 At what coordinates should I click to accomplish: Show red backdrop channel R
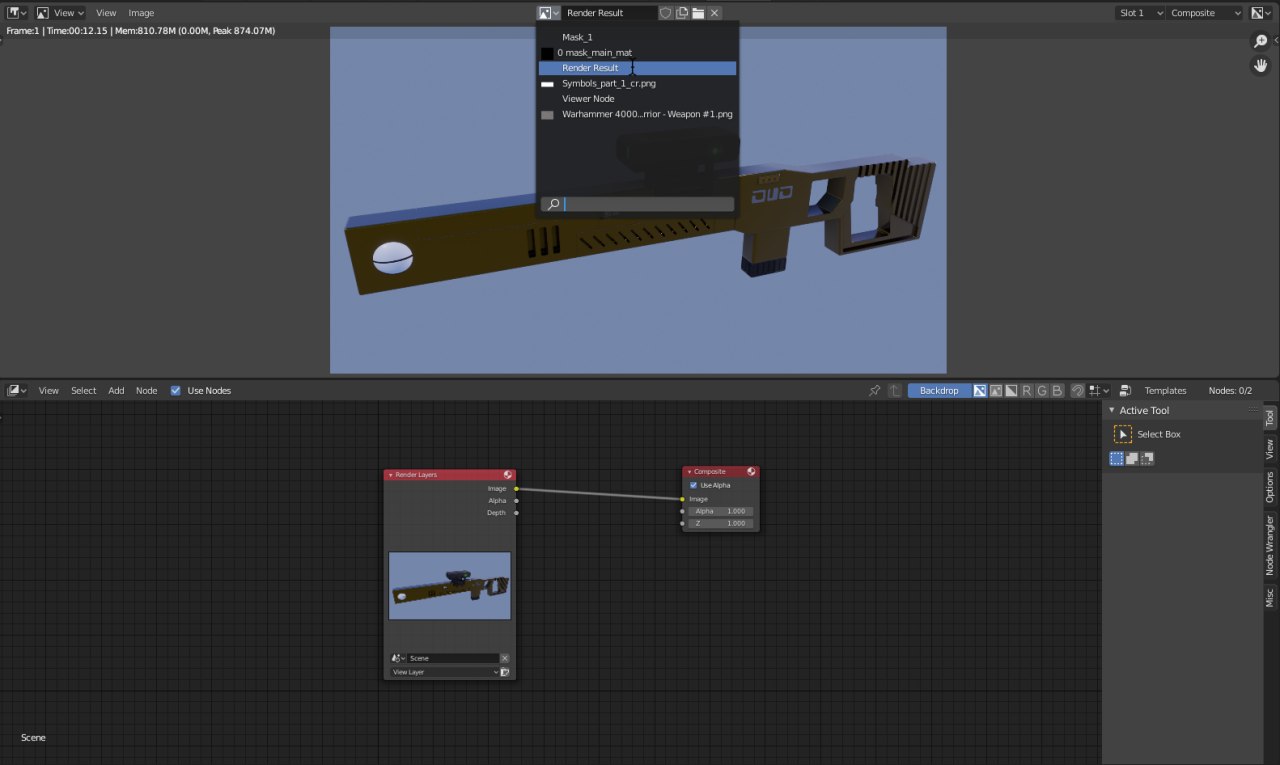(1027, 391)
